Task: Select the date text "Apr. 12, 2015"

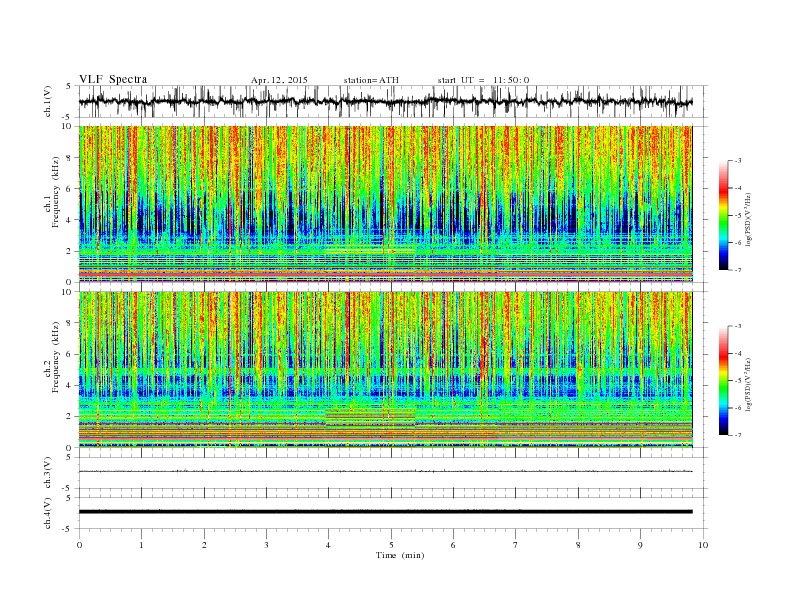Action: (x=279, y=80)
